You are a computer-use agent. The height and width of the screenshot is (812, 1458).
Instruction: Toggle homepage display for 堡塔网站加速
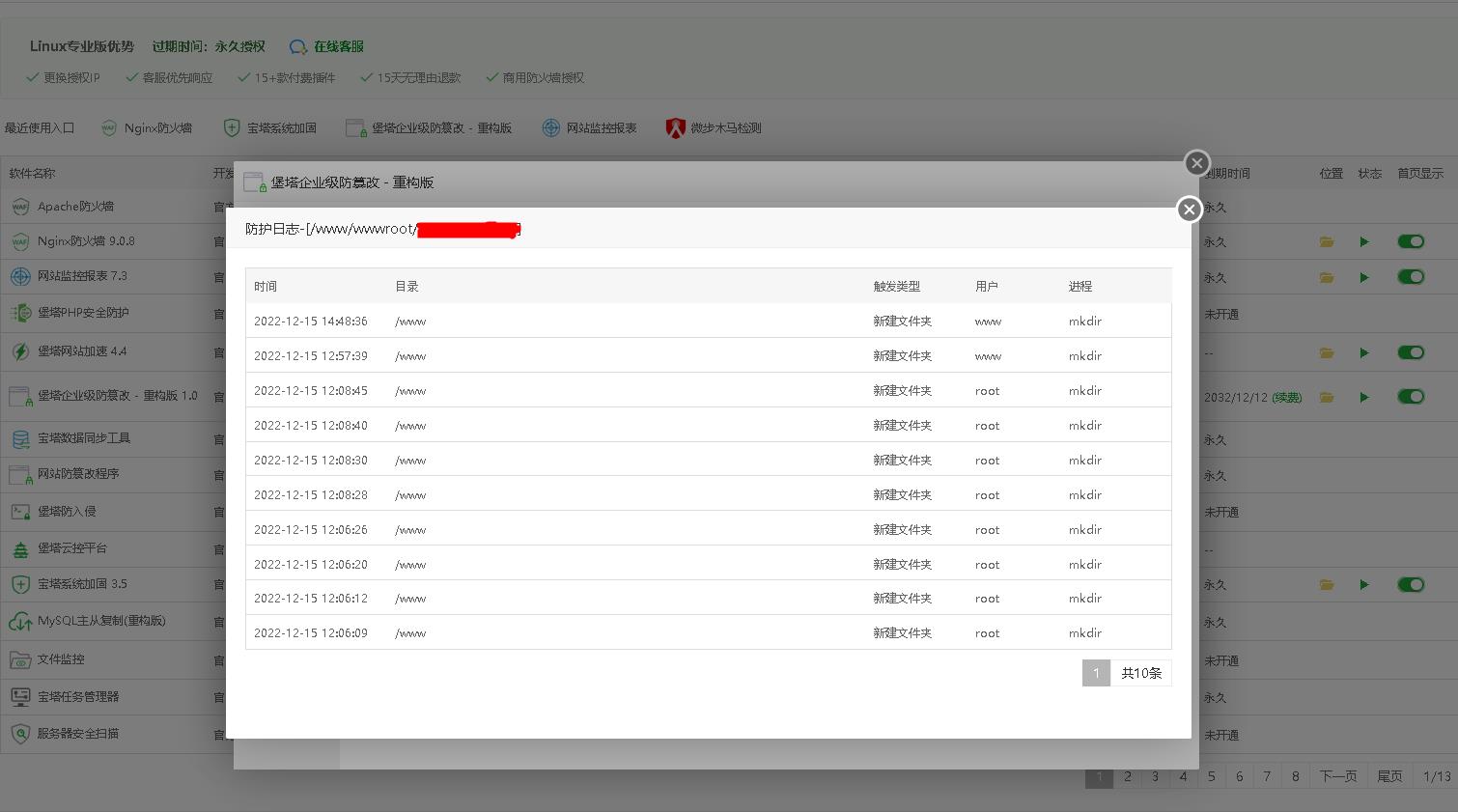point(1411,351)
